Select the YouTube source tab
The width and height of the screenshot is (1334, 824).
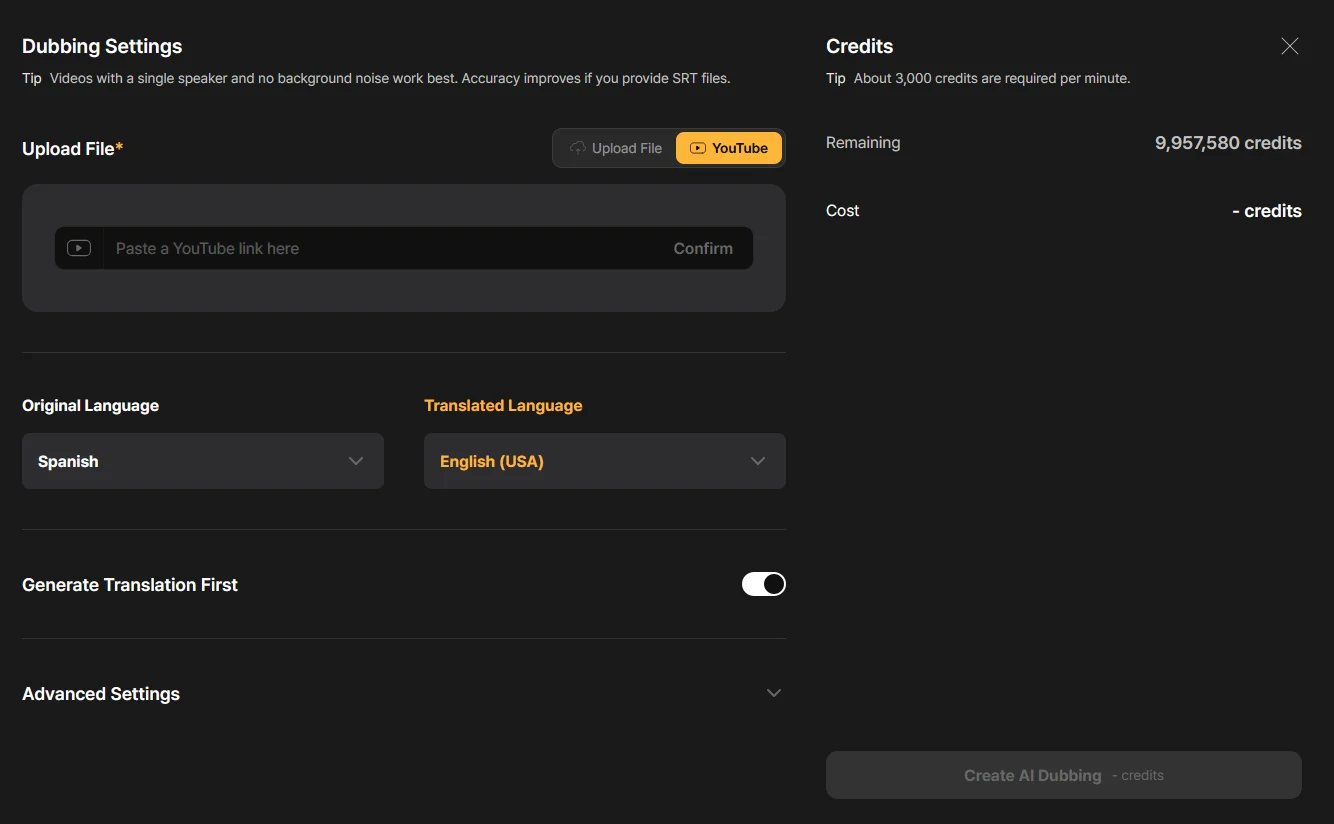(x=729, y=148)
